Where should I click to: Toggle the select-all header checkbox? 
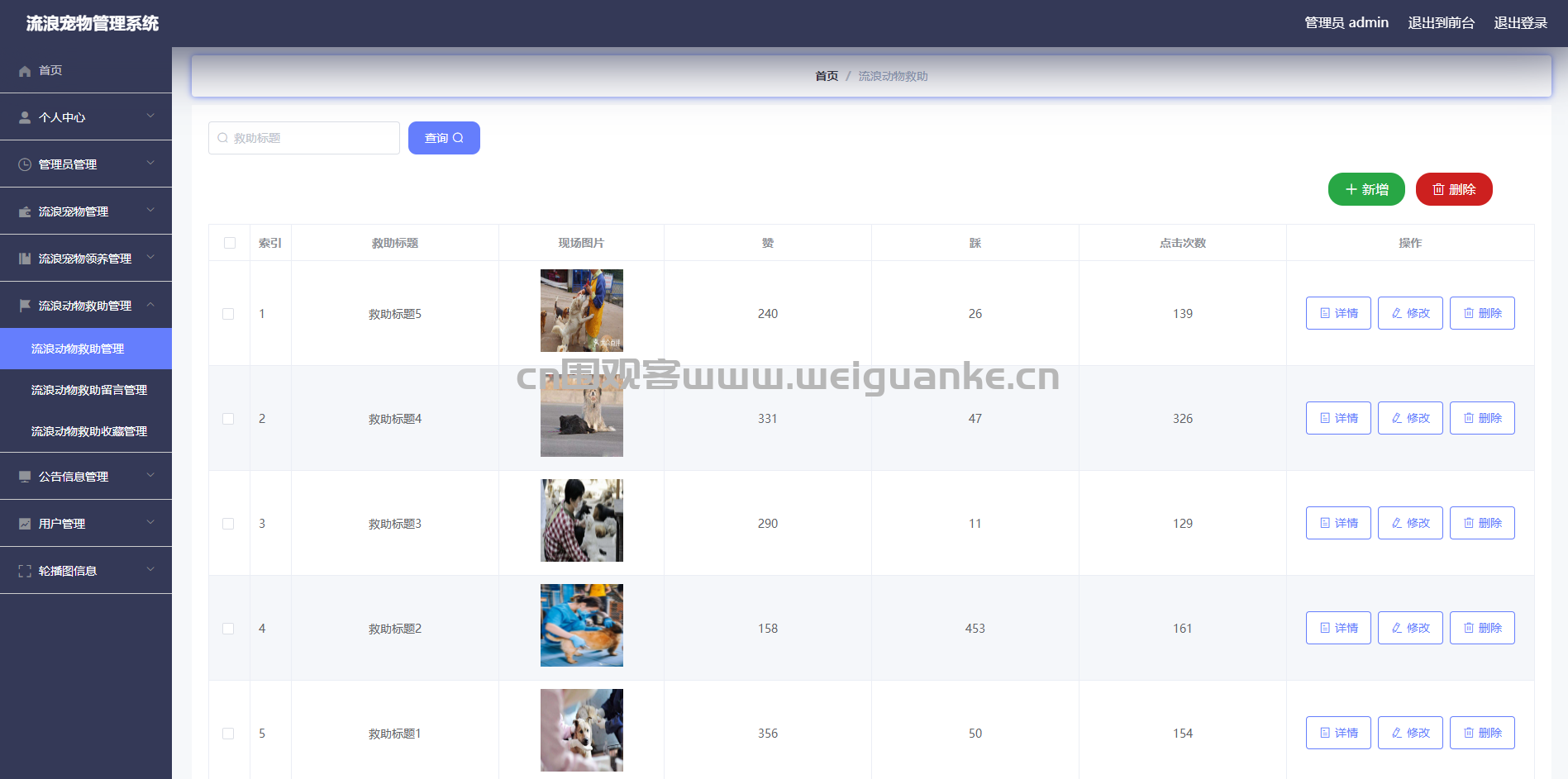[x=230, y=243]
